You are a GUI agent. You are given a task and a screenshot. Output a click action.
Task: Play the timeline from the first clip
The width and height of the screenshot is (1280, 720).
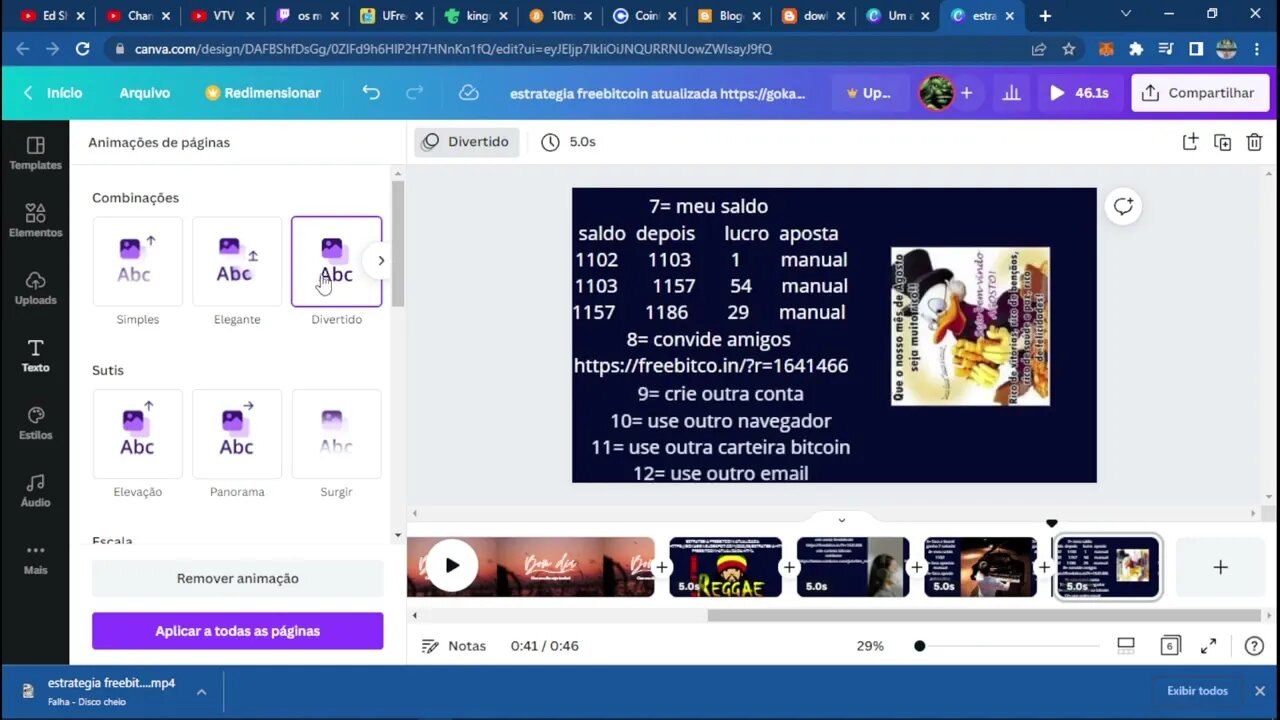pyautogui.click(x=452, y=566)
